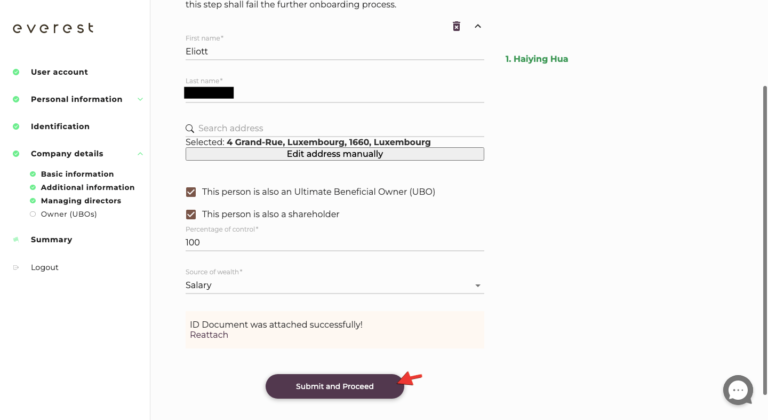
Task: Click Edit address manually button
Action: [334, 154]
